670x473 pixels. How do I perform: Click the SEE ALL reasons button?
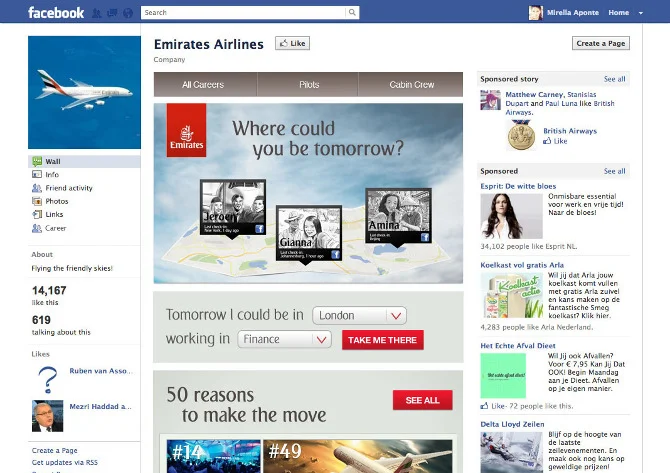click(422, 400)
